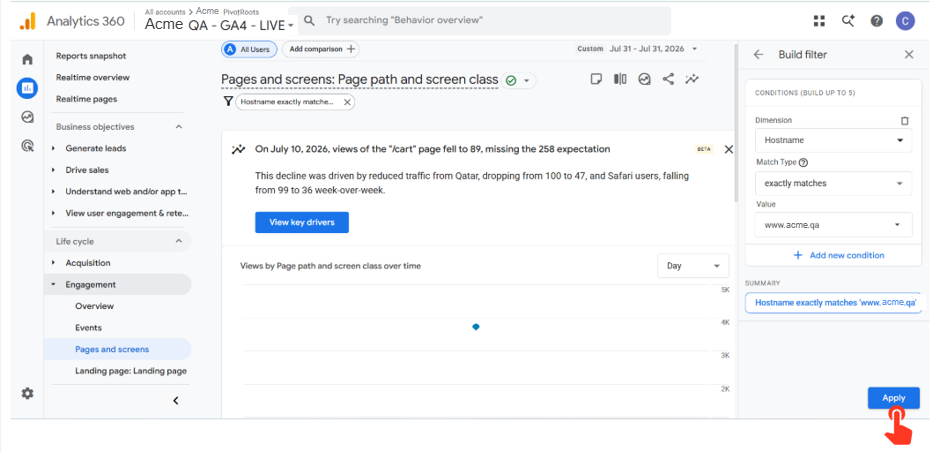Open the Home icon in left rail
Screen dimensions: 940x452
(x=27, y=59)
